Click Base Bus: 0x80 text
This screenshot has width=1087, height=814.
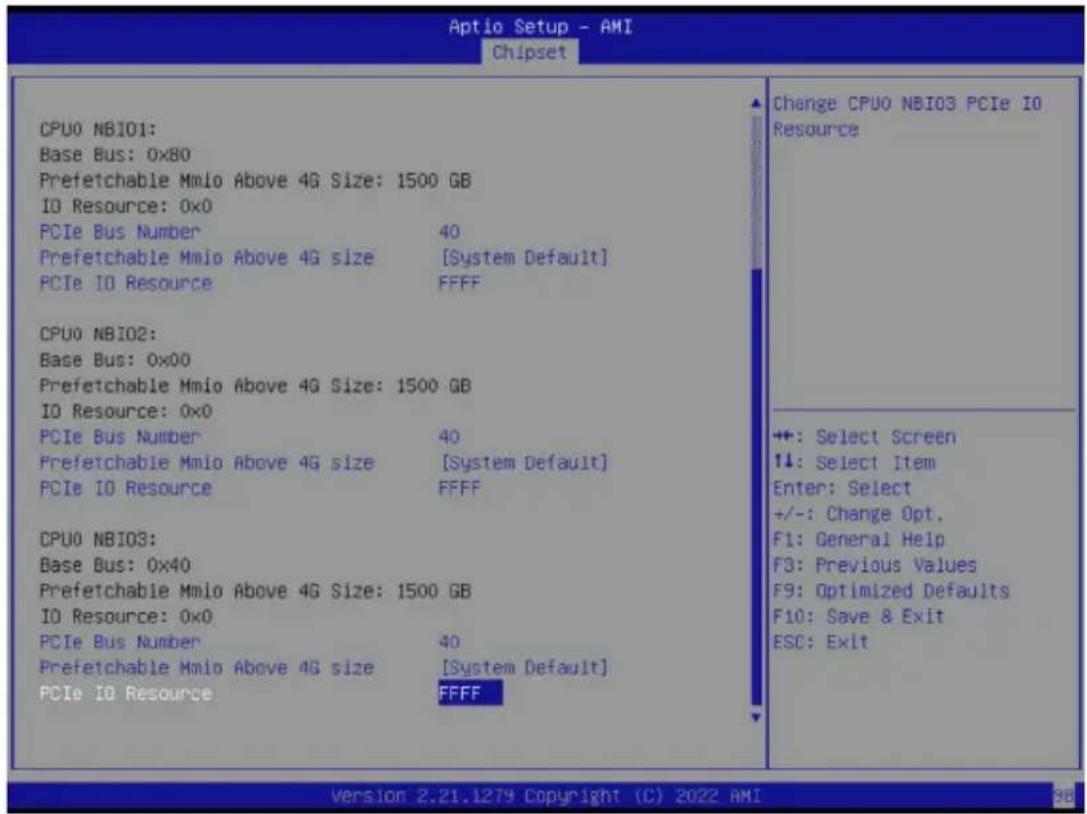[x=115, y=155]
